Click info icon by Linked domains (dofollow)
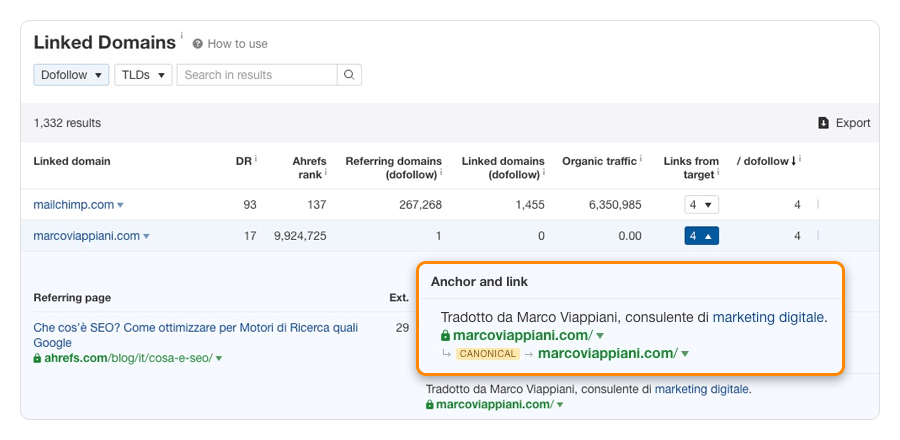This screenshot has width=900, height=440. [544, 172]
